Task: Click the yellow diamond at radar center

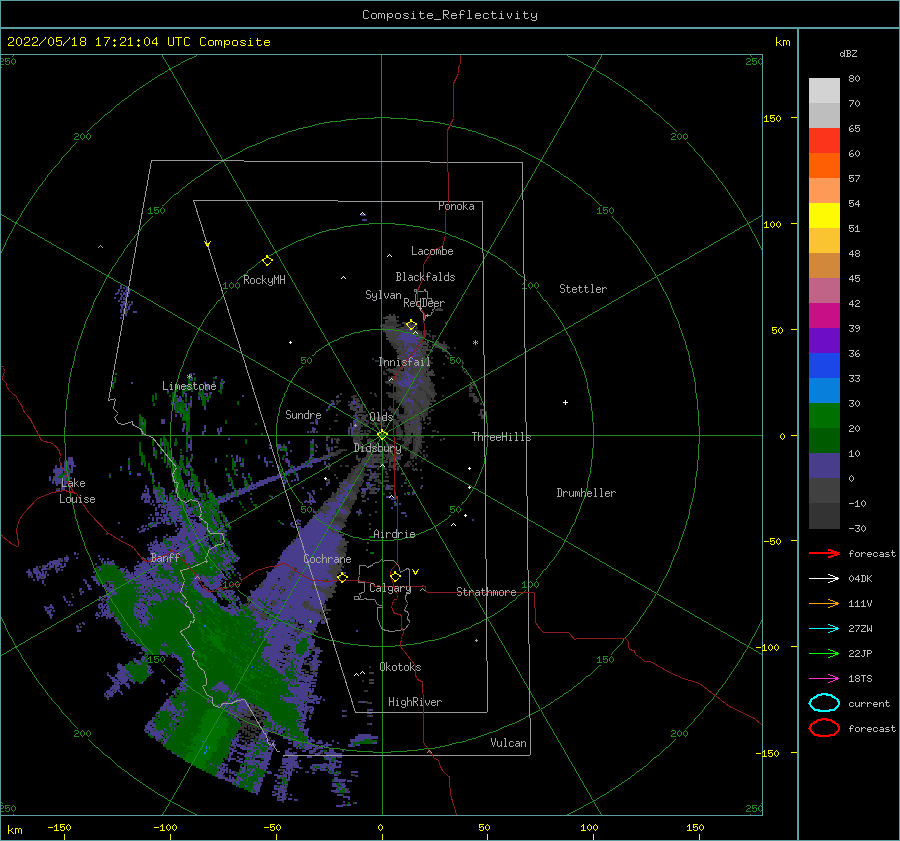Action: pos(382,435)
